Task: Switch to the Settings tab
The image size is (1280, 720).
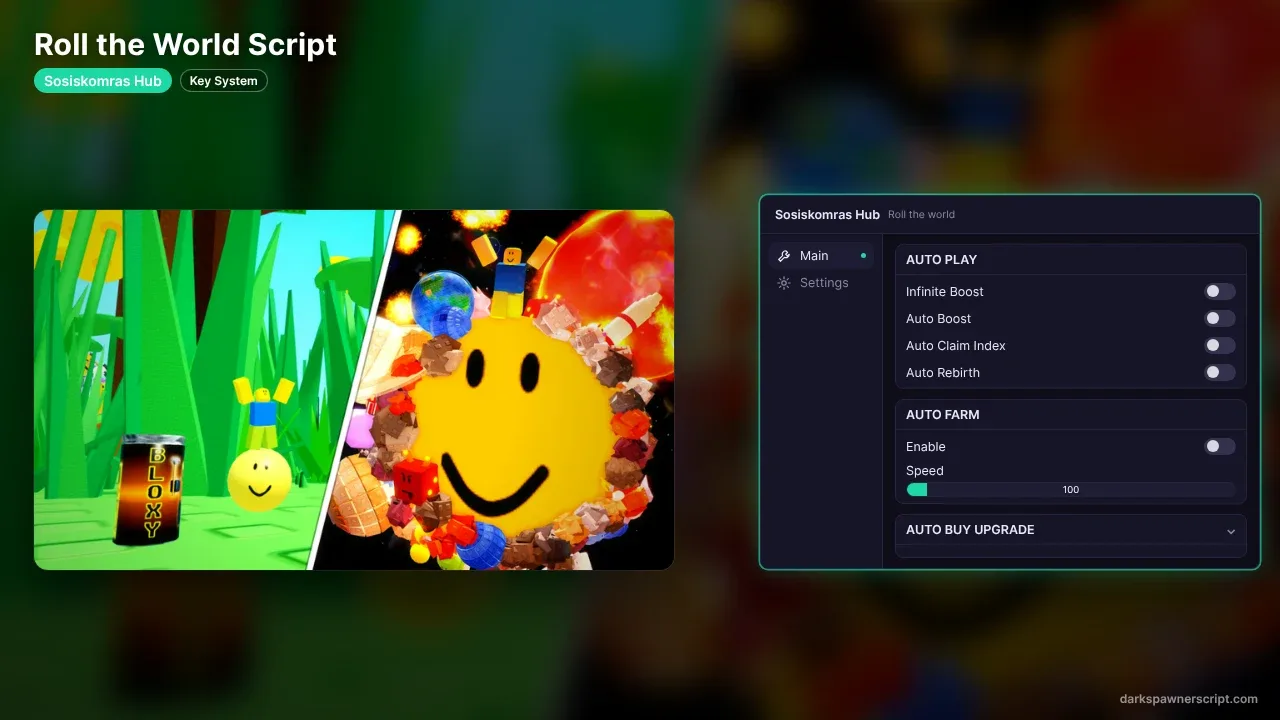Action: coord(821,283)
